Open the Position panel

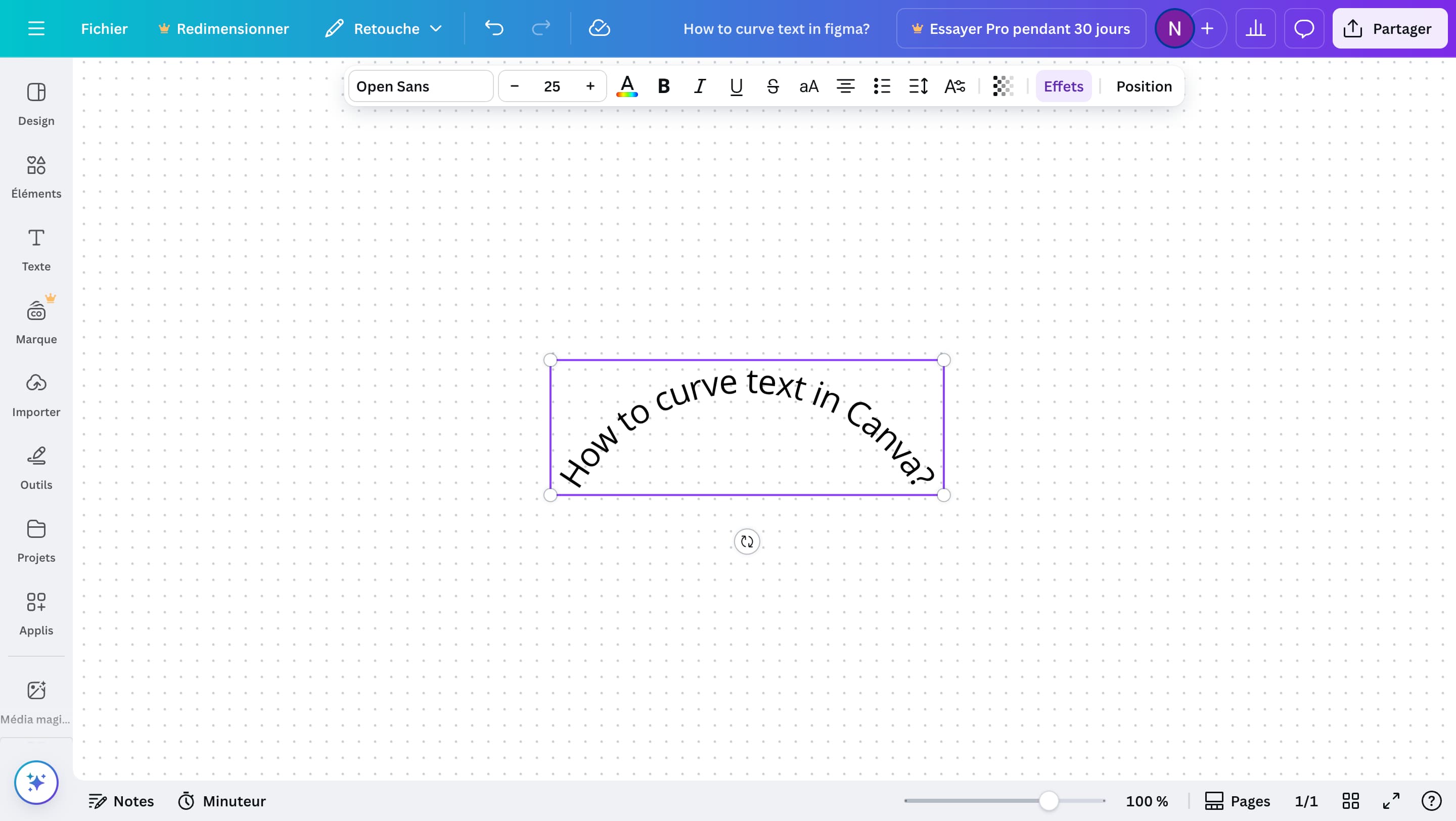point(1144,86)
